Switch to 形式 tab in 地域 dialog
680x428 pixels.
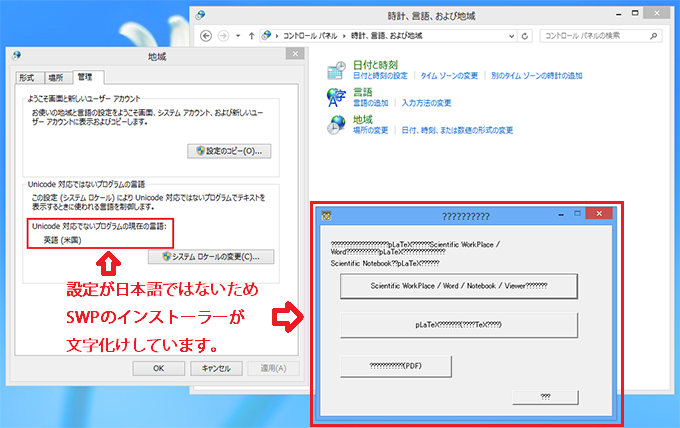(x=27, y=78)
